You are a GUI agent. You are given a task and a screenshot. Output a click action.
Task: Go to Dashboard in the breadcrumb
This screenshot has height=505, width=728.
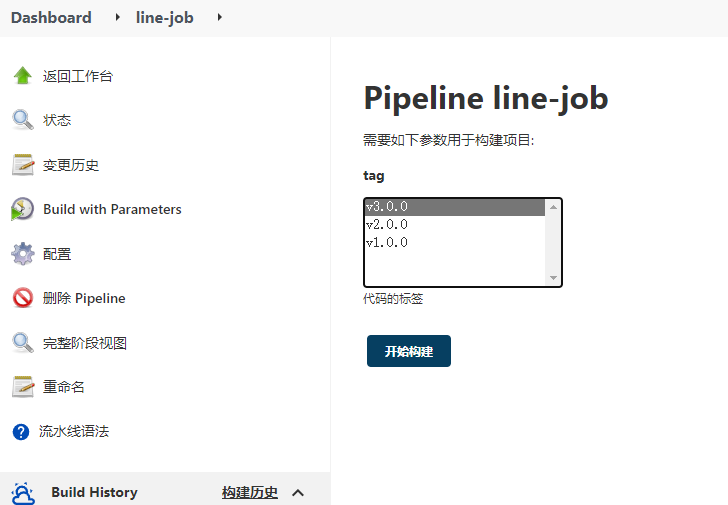51,18
